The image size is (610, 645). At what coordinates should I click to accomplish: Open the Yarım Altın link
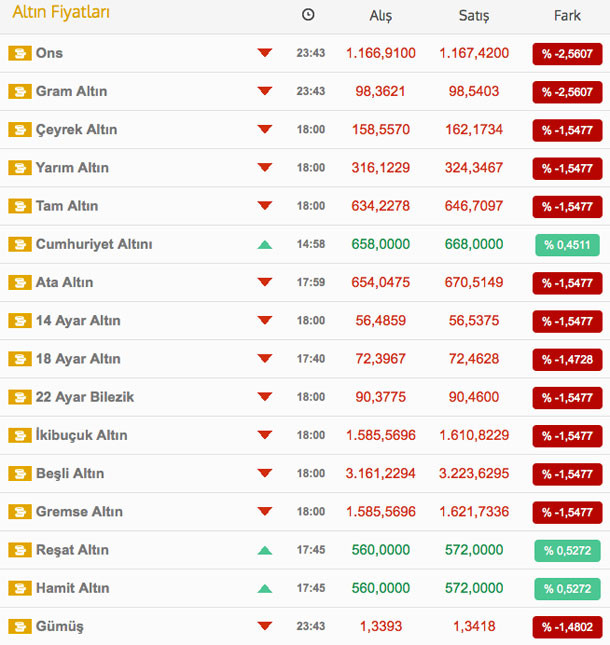point(72,168)
